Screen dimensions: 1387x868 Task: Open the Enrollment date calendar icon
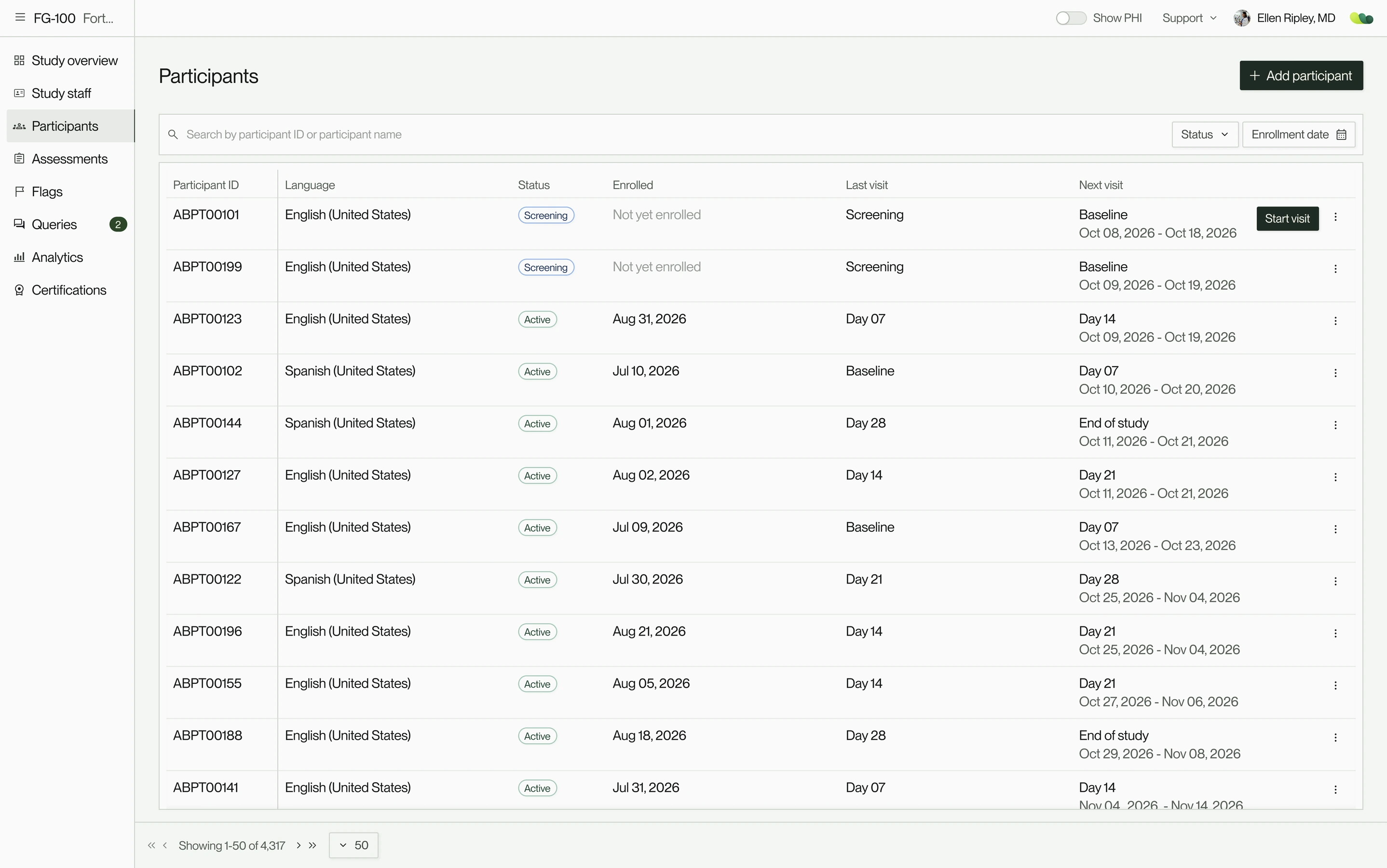[x=1342, y=135]
